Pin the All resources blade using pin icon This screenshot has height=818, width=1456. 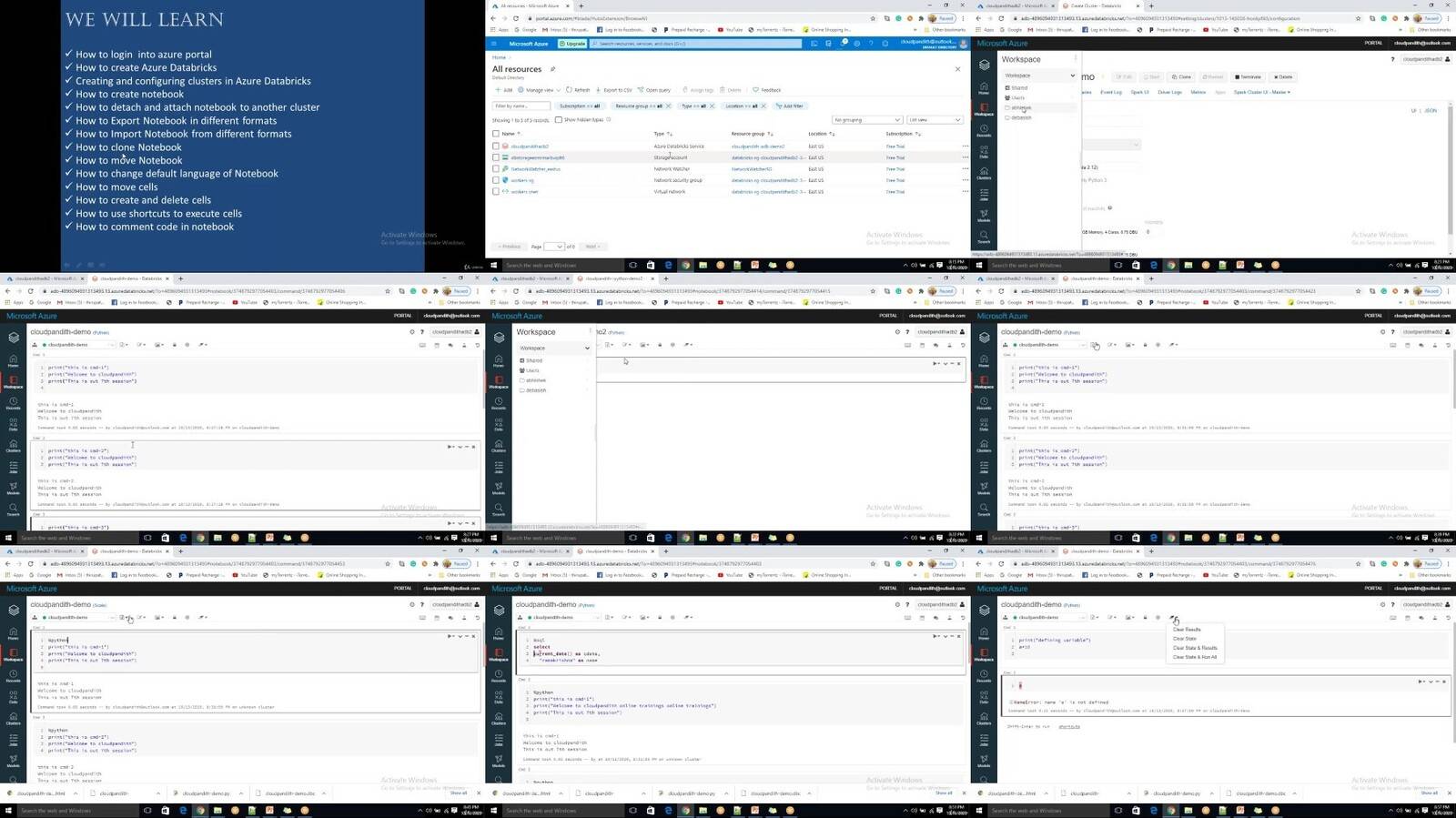pyautogui.click(x=552, y=69)
